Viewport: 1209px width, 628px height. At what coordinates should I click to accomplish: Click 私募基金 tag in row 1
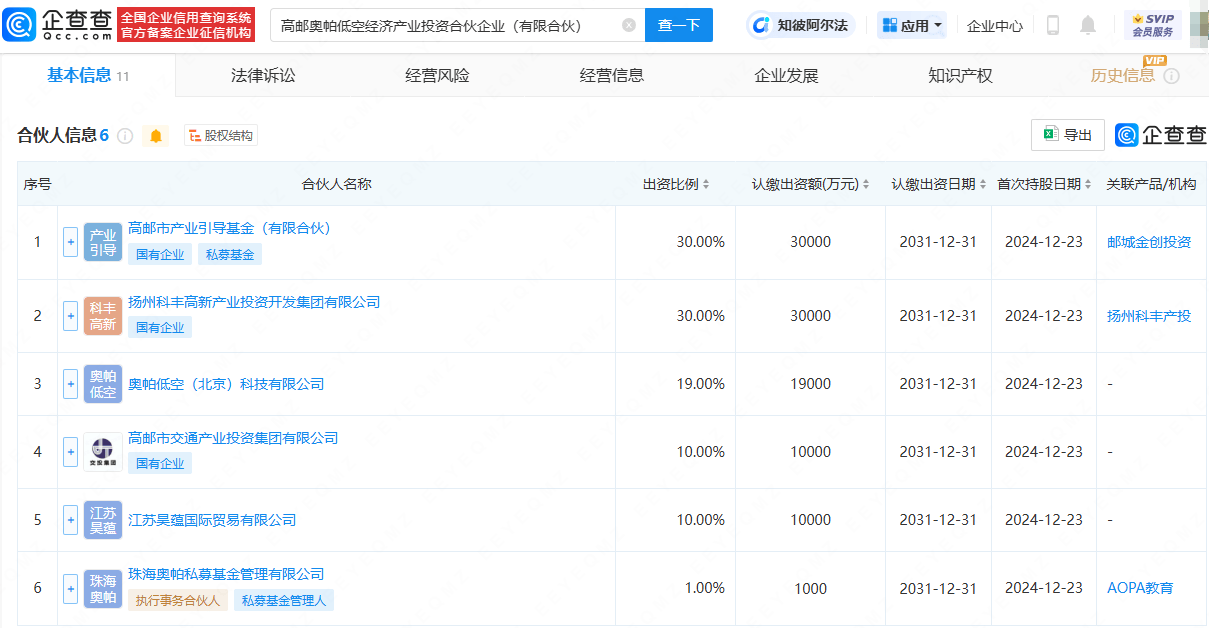point(230,254)
